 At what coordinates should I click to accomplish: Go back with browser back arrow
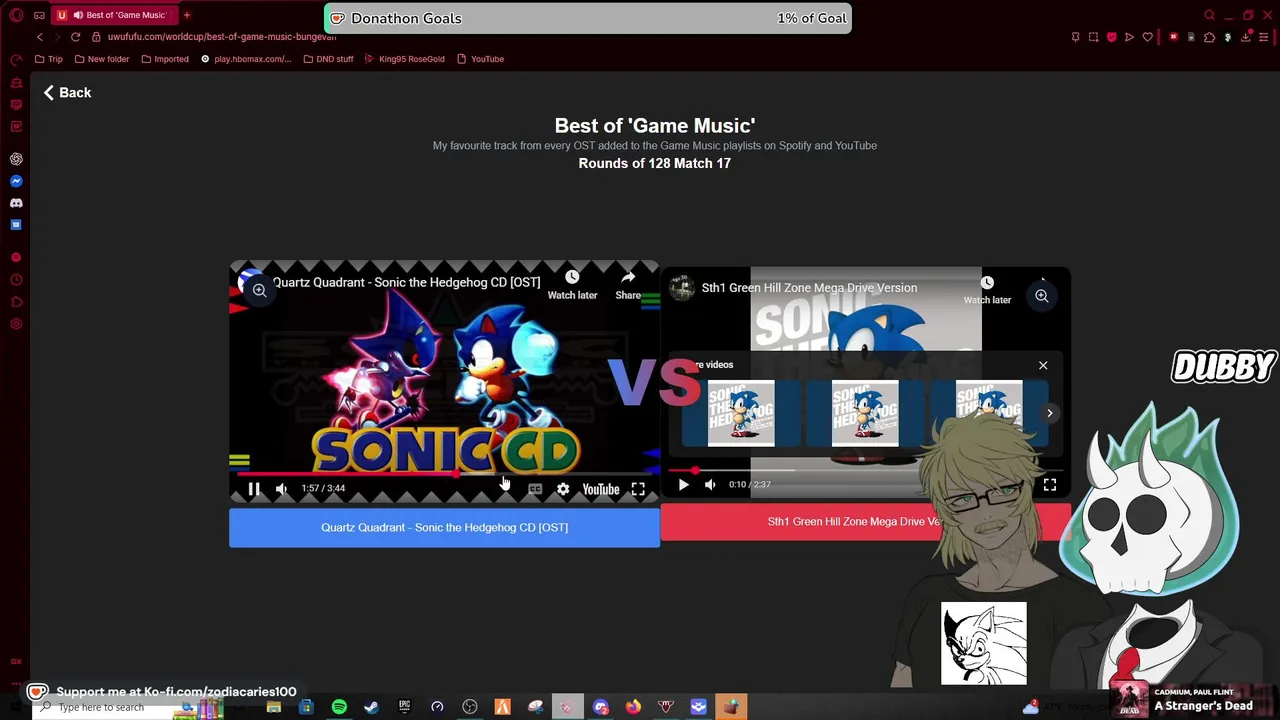click(40, 37)
